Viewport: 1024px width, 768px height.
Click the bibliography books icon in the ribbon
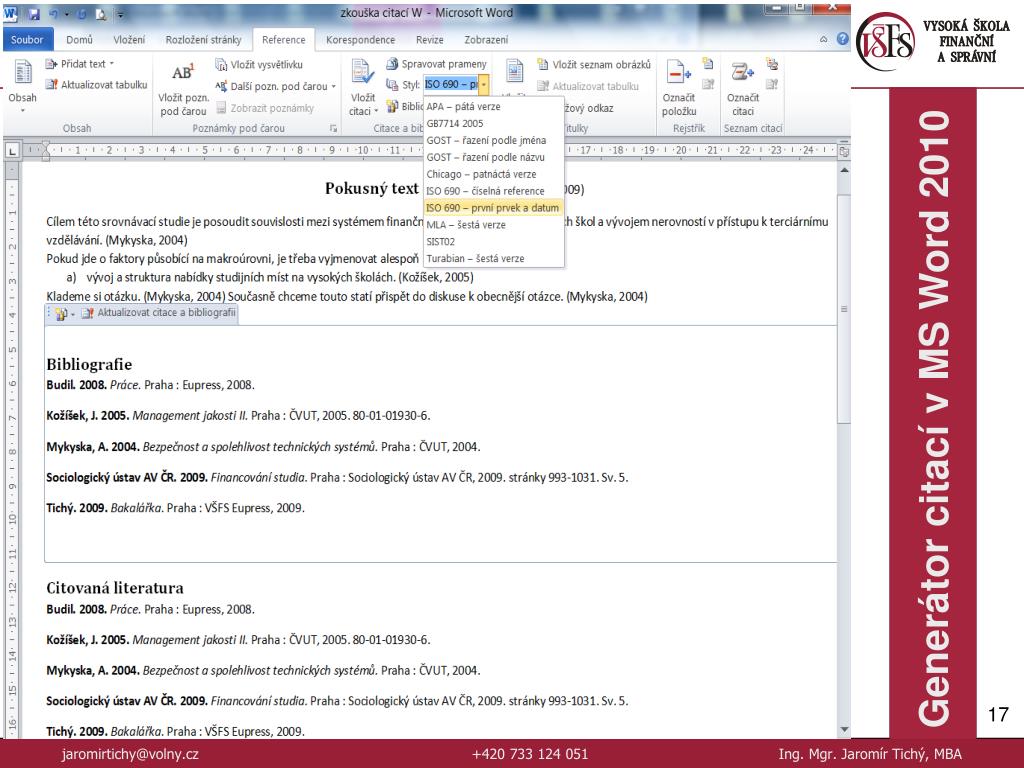[x=392, y=106]
